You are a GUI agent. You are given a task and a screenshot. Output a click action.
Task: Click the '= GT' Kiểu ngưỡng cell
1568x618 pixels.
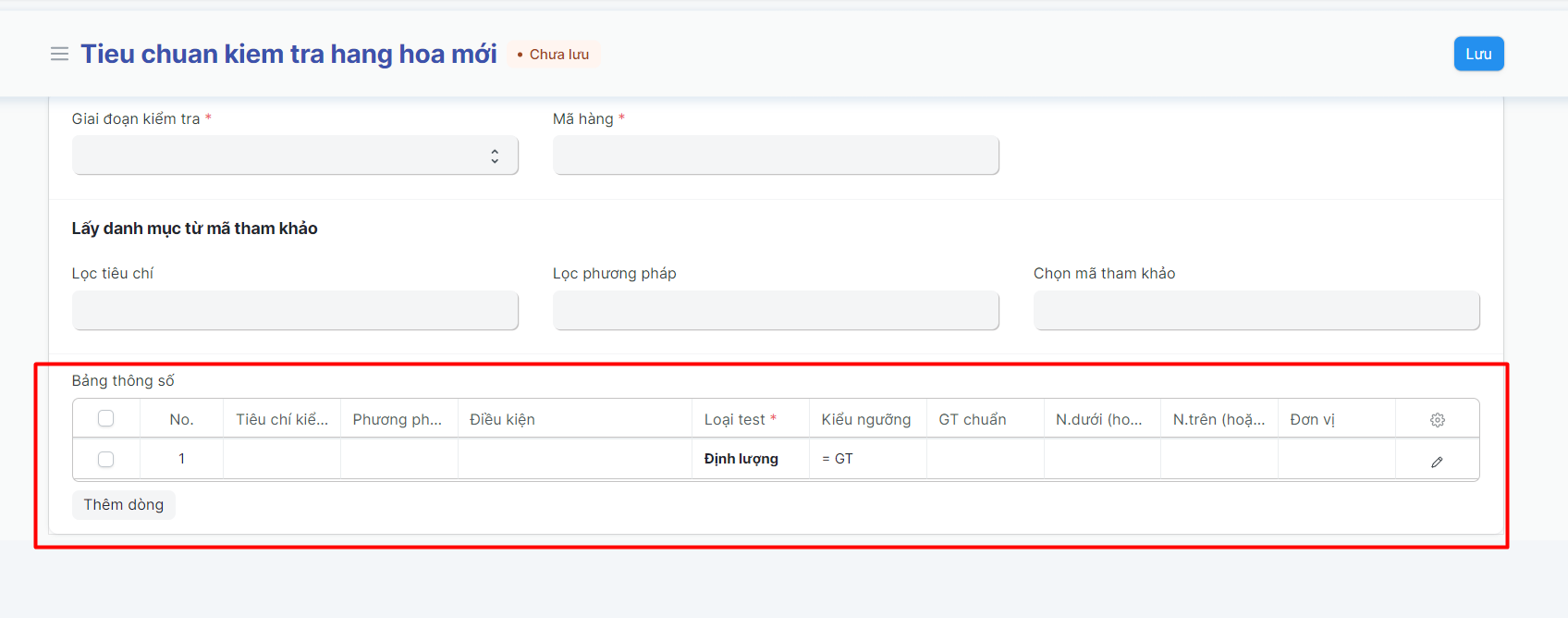(867, 459)
